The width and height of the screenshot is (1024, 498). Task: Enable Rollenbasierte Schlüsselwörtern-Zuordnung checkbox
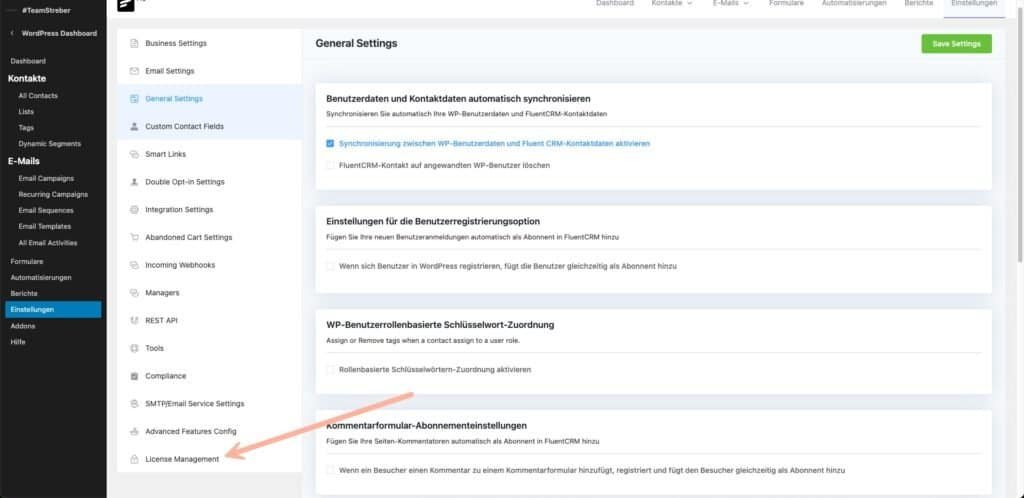(x=331, y=370)
